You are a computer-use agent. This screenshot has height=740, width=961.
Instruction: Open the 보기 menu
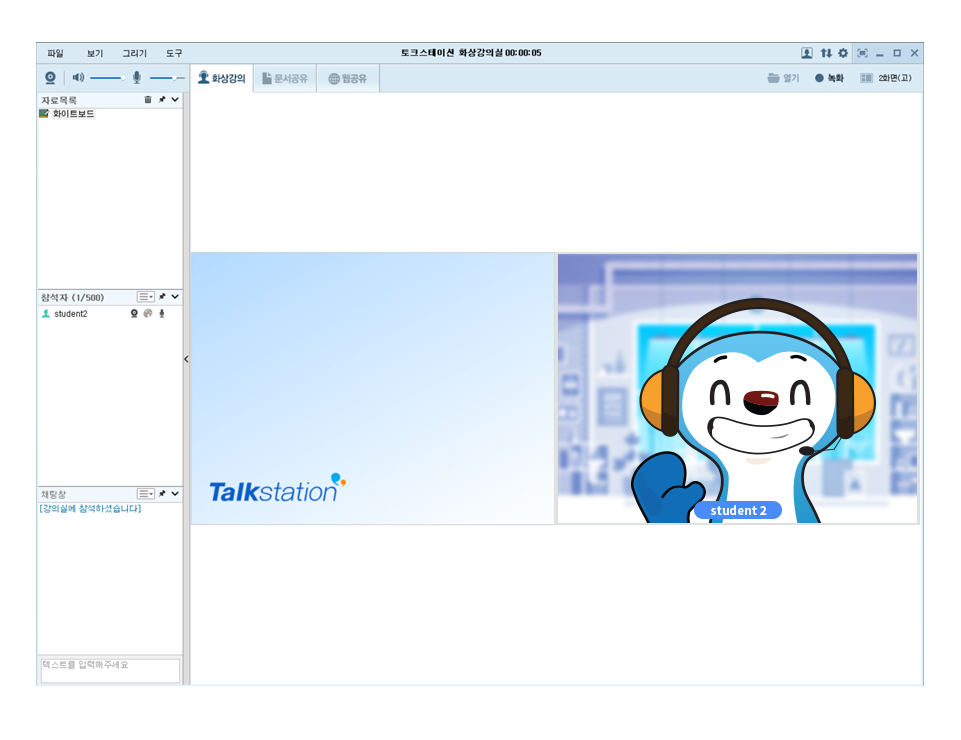click(x=95, y=53)
